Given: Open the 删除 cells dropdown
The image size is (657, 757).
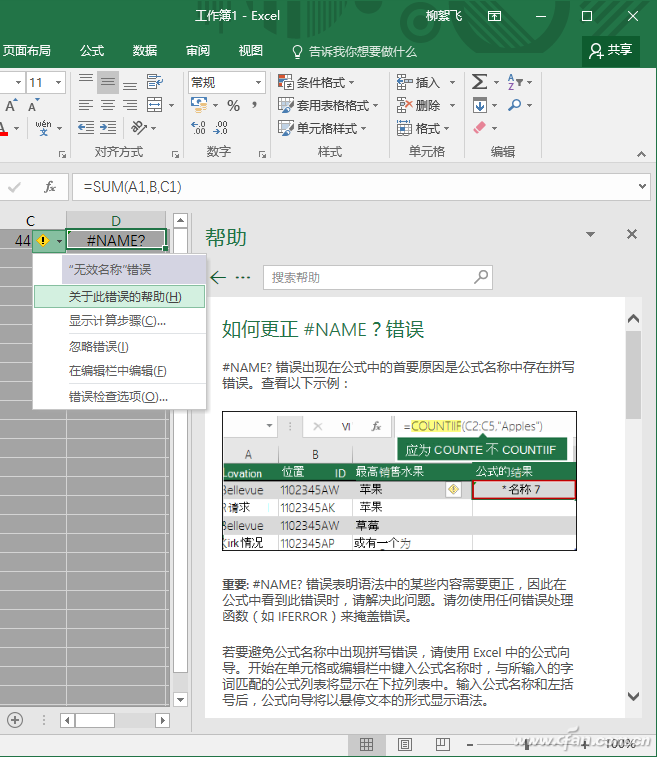Looking at the screenshot, I should tap(452, 105).
